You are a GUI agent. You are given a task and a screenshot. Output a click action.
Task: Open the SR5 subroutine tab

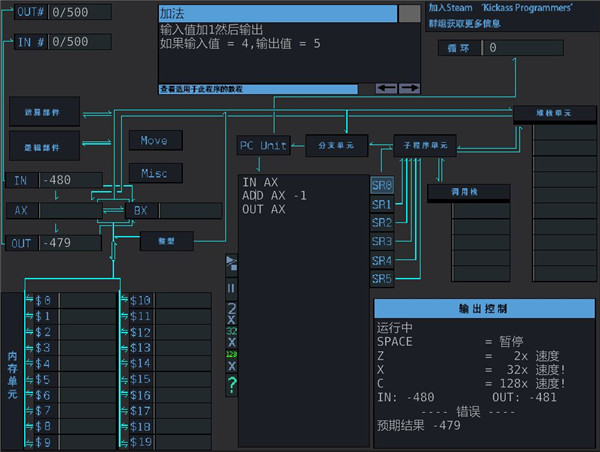[382, 279]
